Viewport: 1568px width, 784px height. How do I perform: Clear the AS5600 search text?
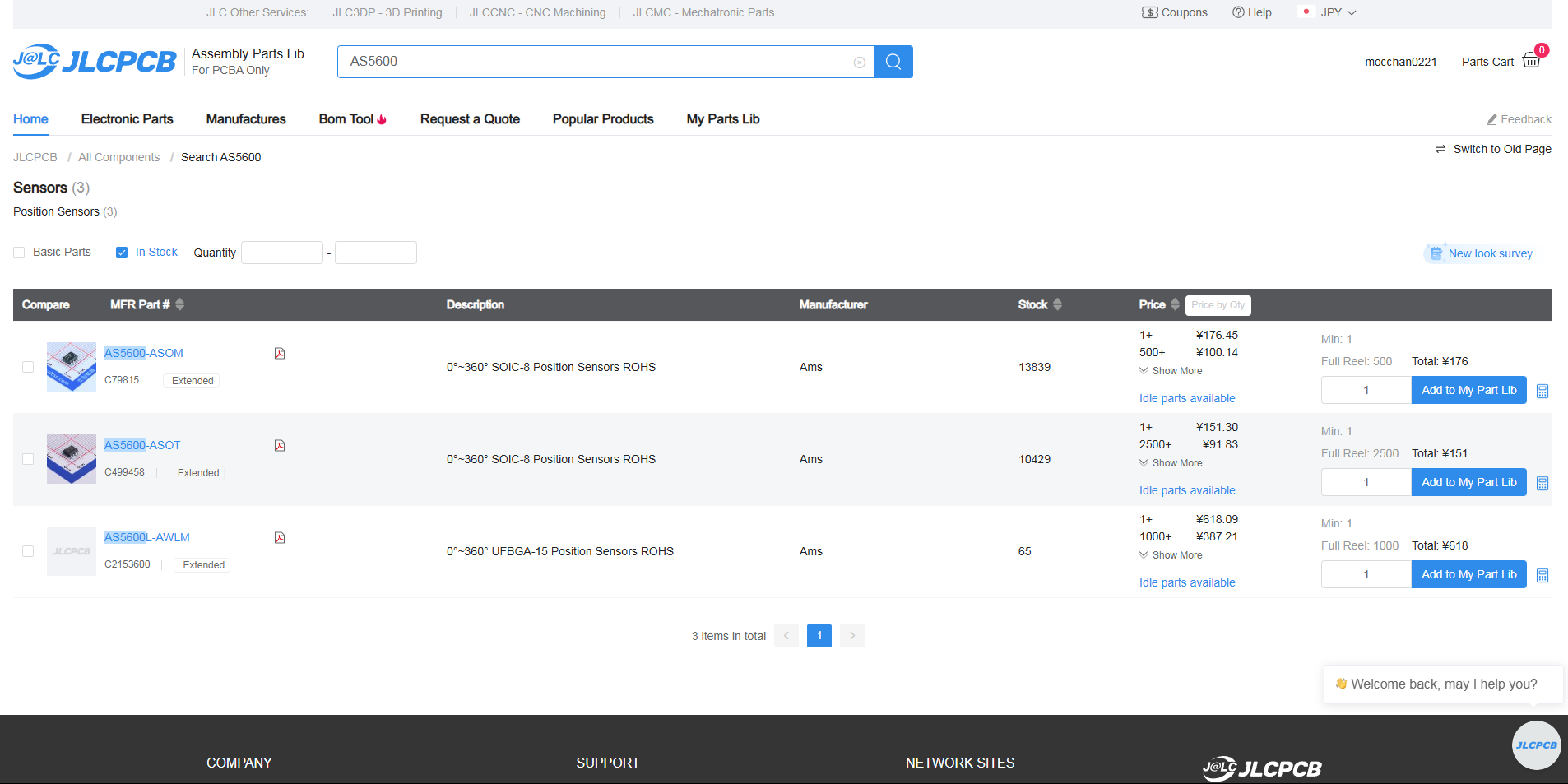(859, 63)
